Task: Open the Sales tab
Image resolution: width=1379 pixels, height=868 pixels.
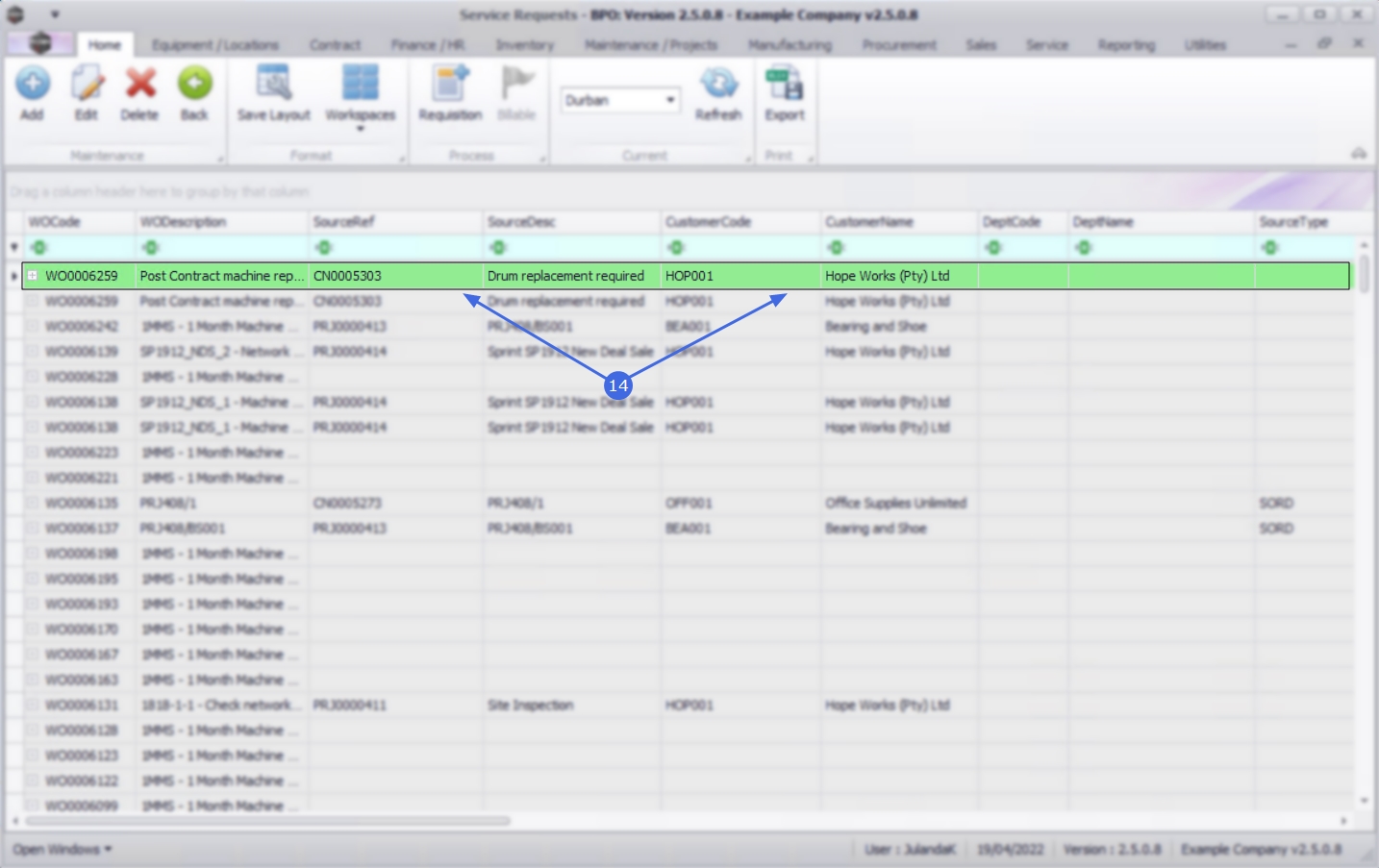Action: (x=981, y=45)
